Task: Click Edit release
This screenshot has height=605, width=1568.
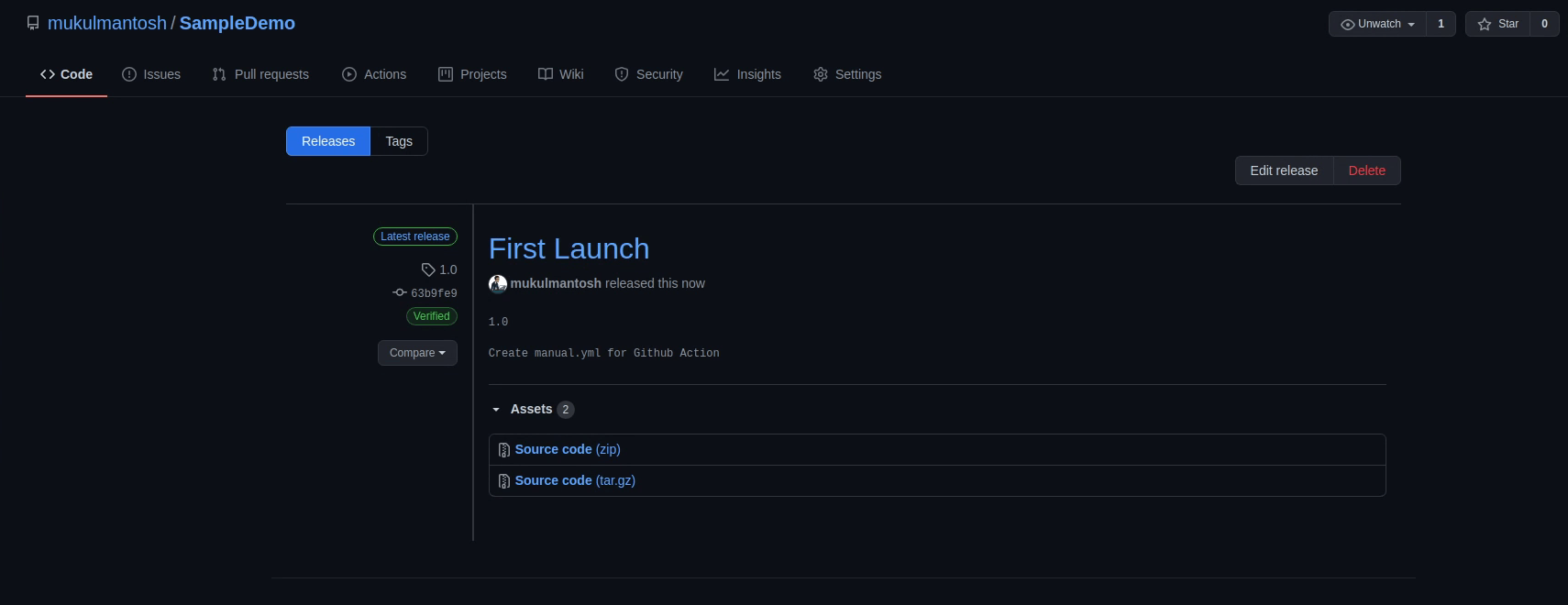Action: [1284, 170]
